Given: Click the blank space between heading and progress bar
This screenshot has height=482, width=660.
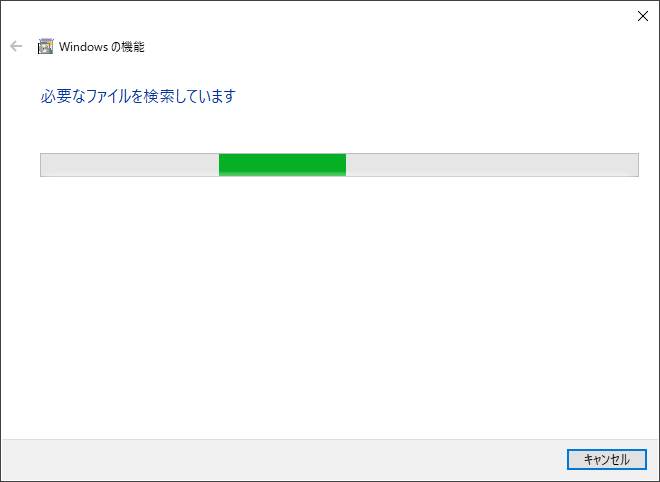Looking at the screenshot, I should tap(330, 129).
